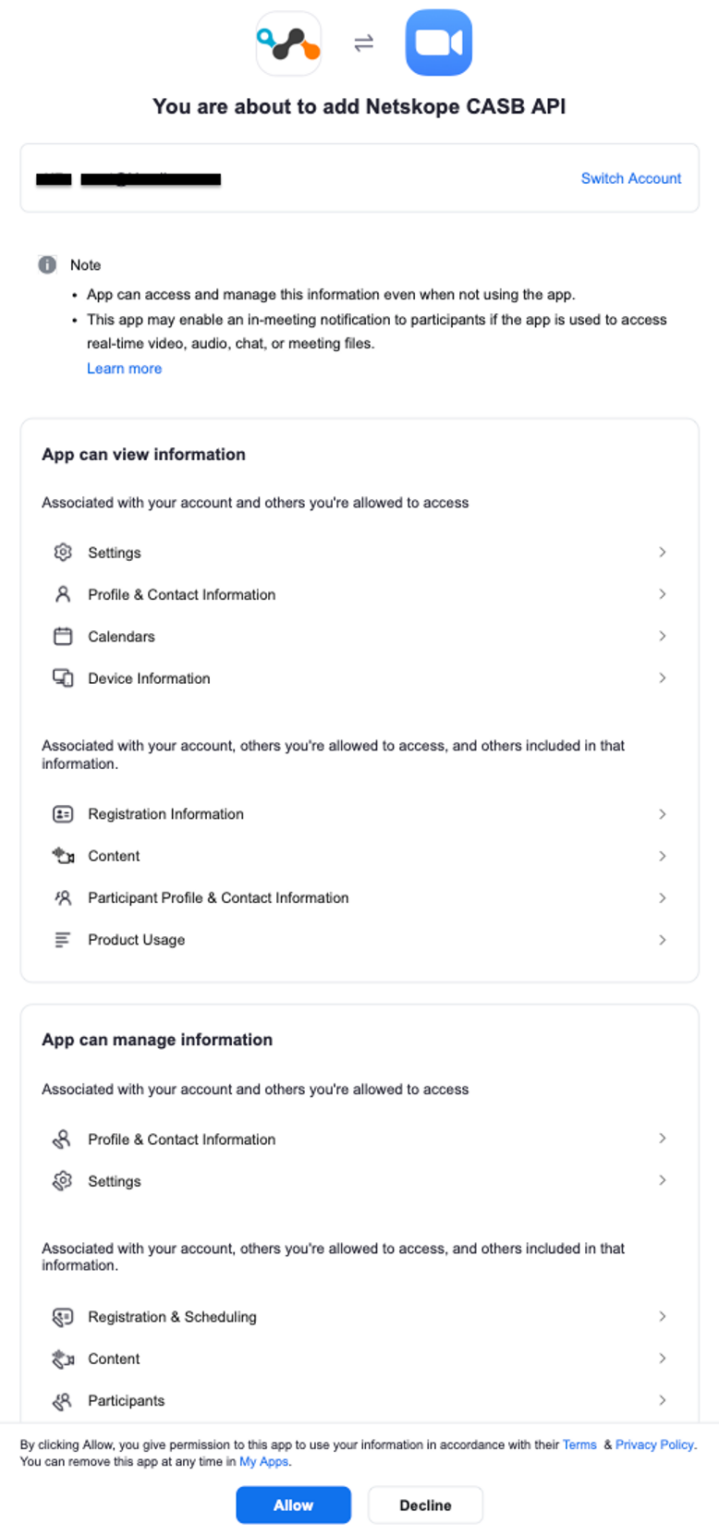The height and width of the screenshot is (1536, 719).
Task: Click the Registration & Scheduling icon
Action: coord(62,1317)
